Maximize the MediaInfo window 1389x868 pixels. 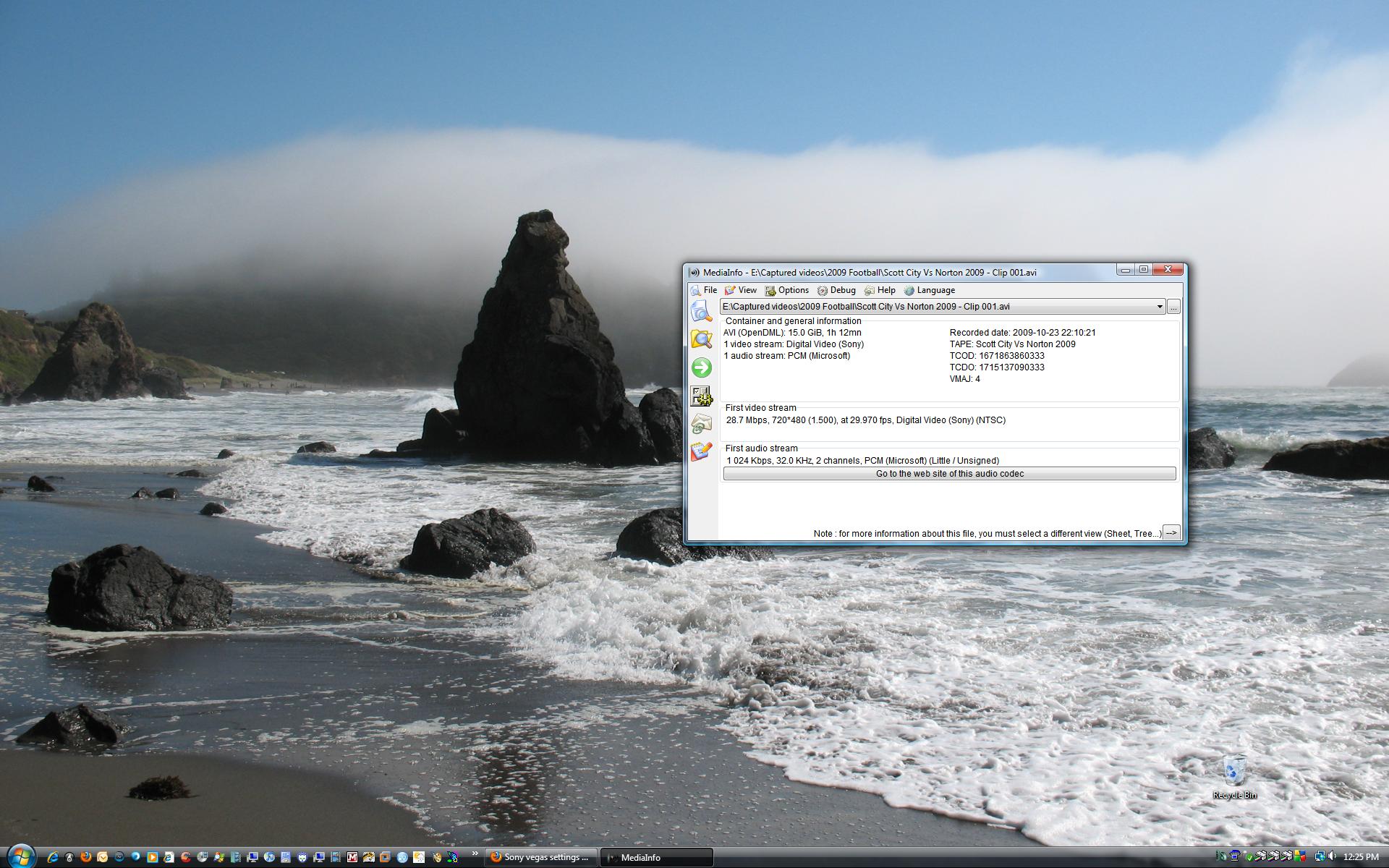click(1144, 270)
